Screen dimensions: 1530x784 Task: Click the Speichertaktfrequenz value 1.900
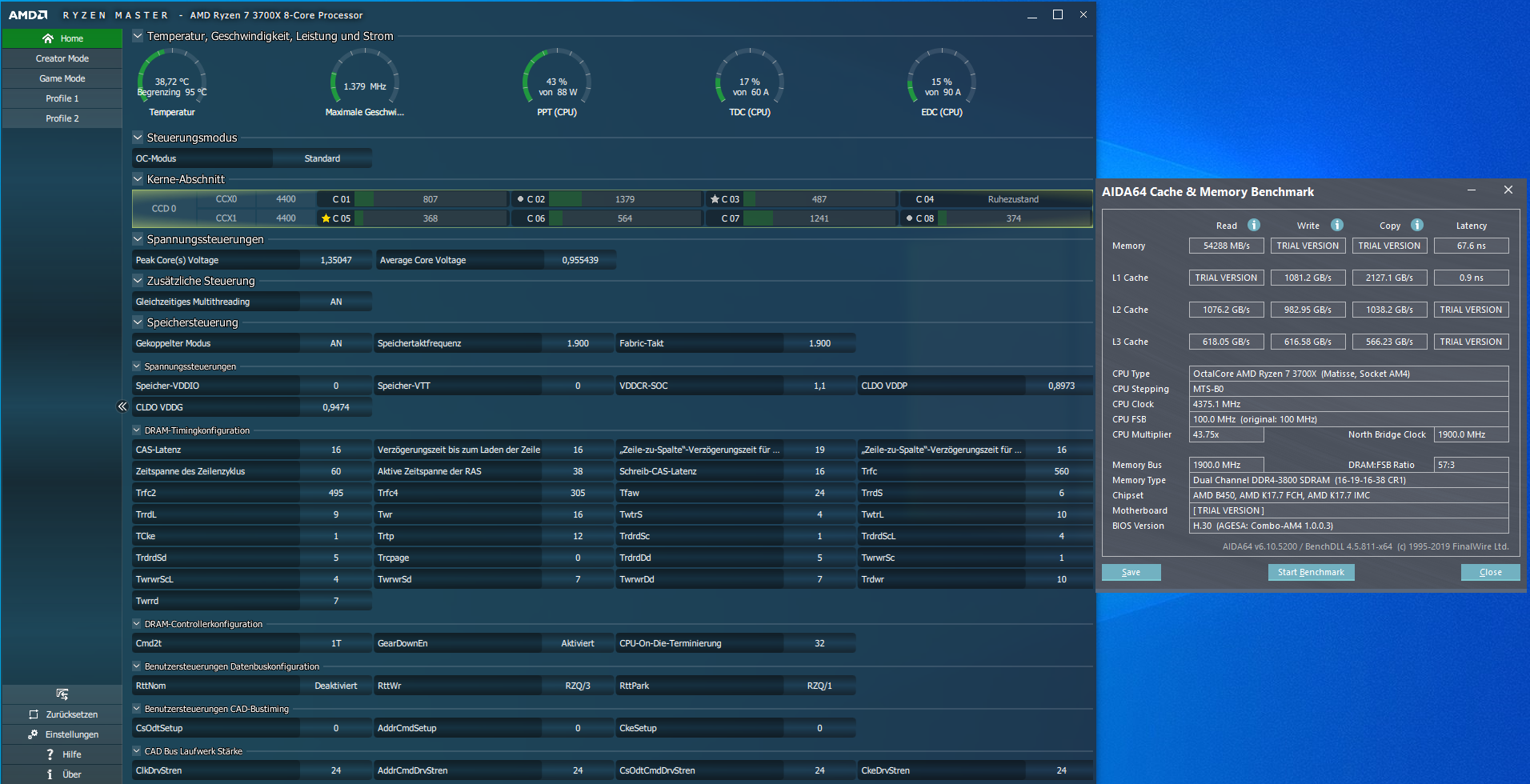(578, 343)
